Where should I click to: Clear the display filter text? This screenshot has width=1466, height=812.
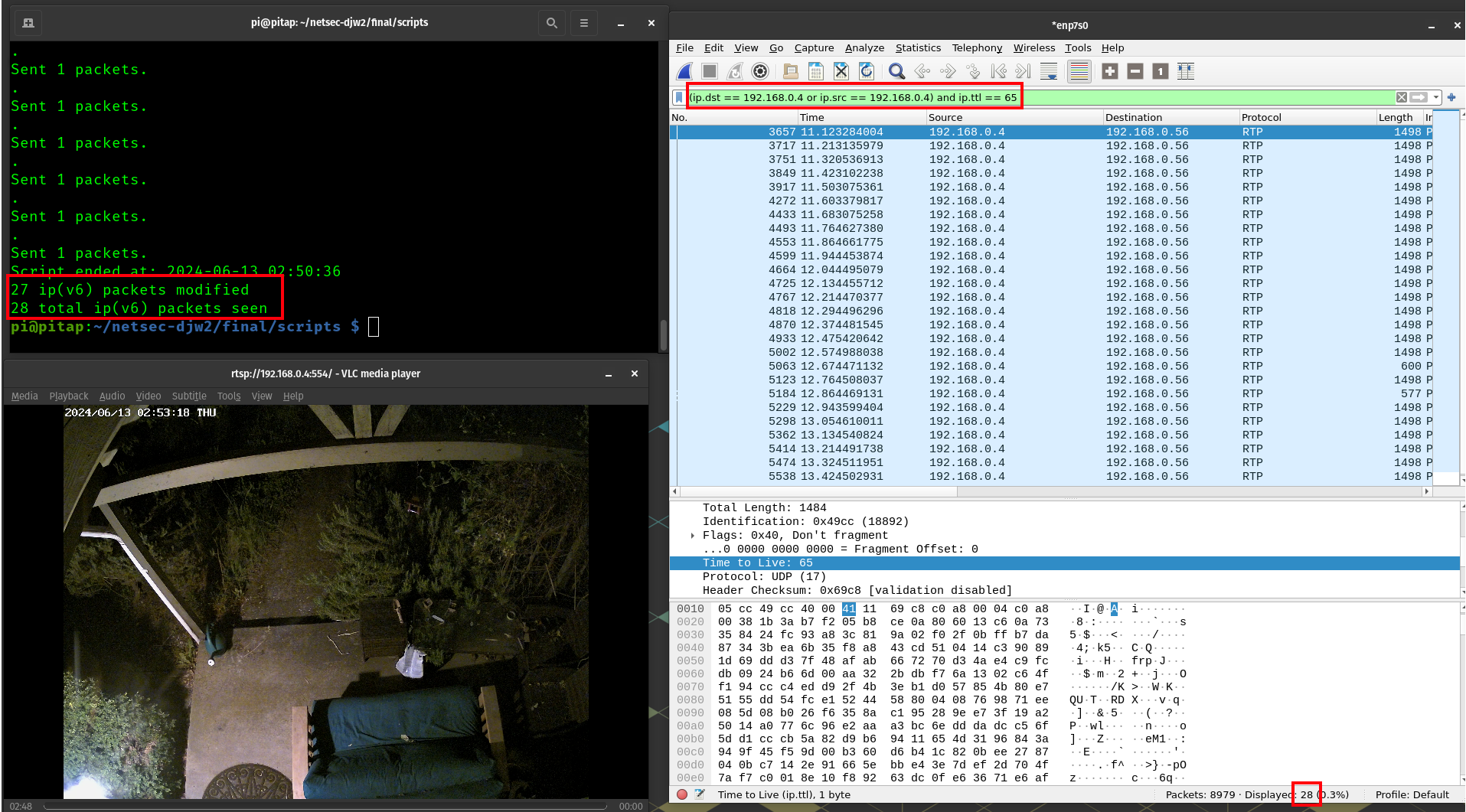(1401, 97)
